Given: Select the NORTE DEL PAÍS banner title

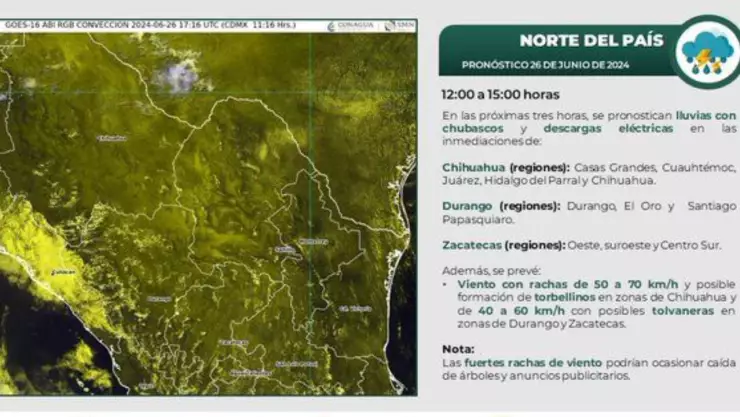Looking at the screenshot, I should pos(579,41).
